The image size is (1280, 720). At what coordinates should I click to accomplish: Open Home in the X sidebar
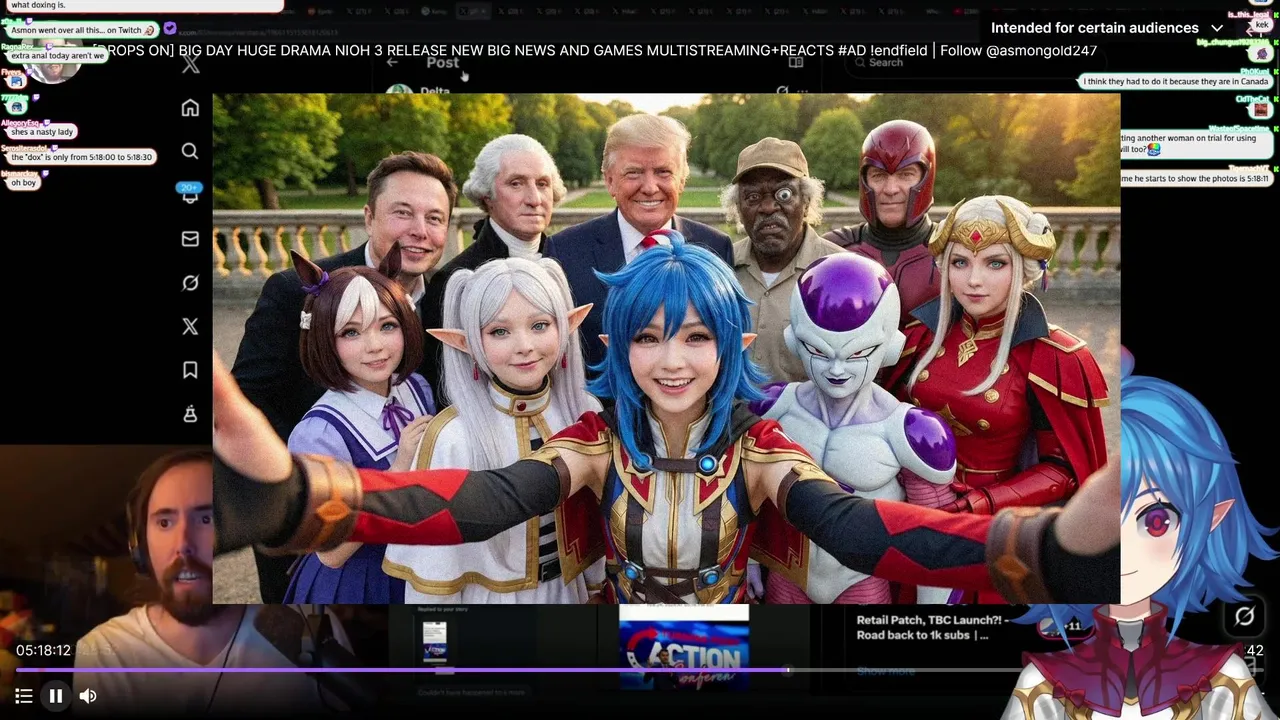(190, 108)
